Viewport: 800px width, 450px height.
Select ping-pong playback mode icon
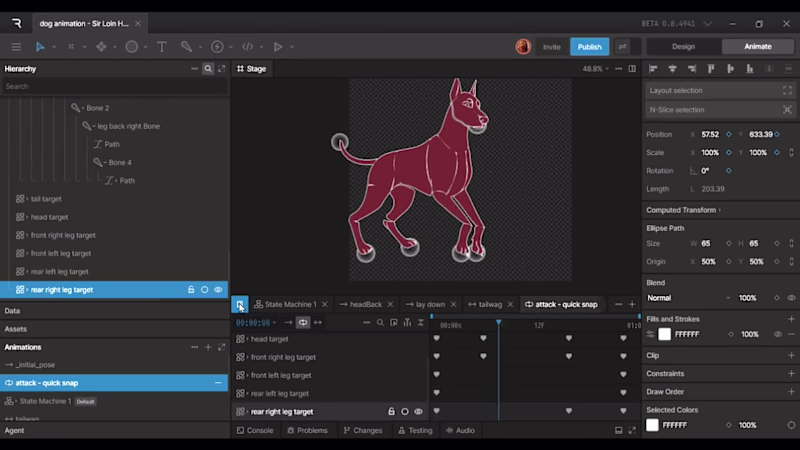[318, 322]
